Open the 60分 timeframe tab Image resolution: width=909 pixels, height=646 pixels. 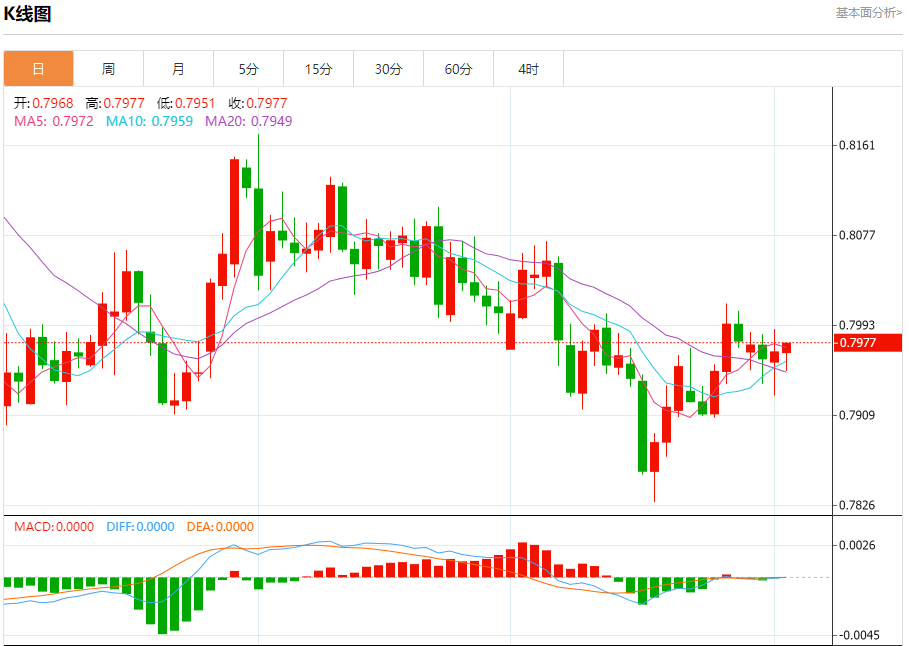tap(459, 68)
